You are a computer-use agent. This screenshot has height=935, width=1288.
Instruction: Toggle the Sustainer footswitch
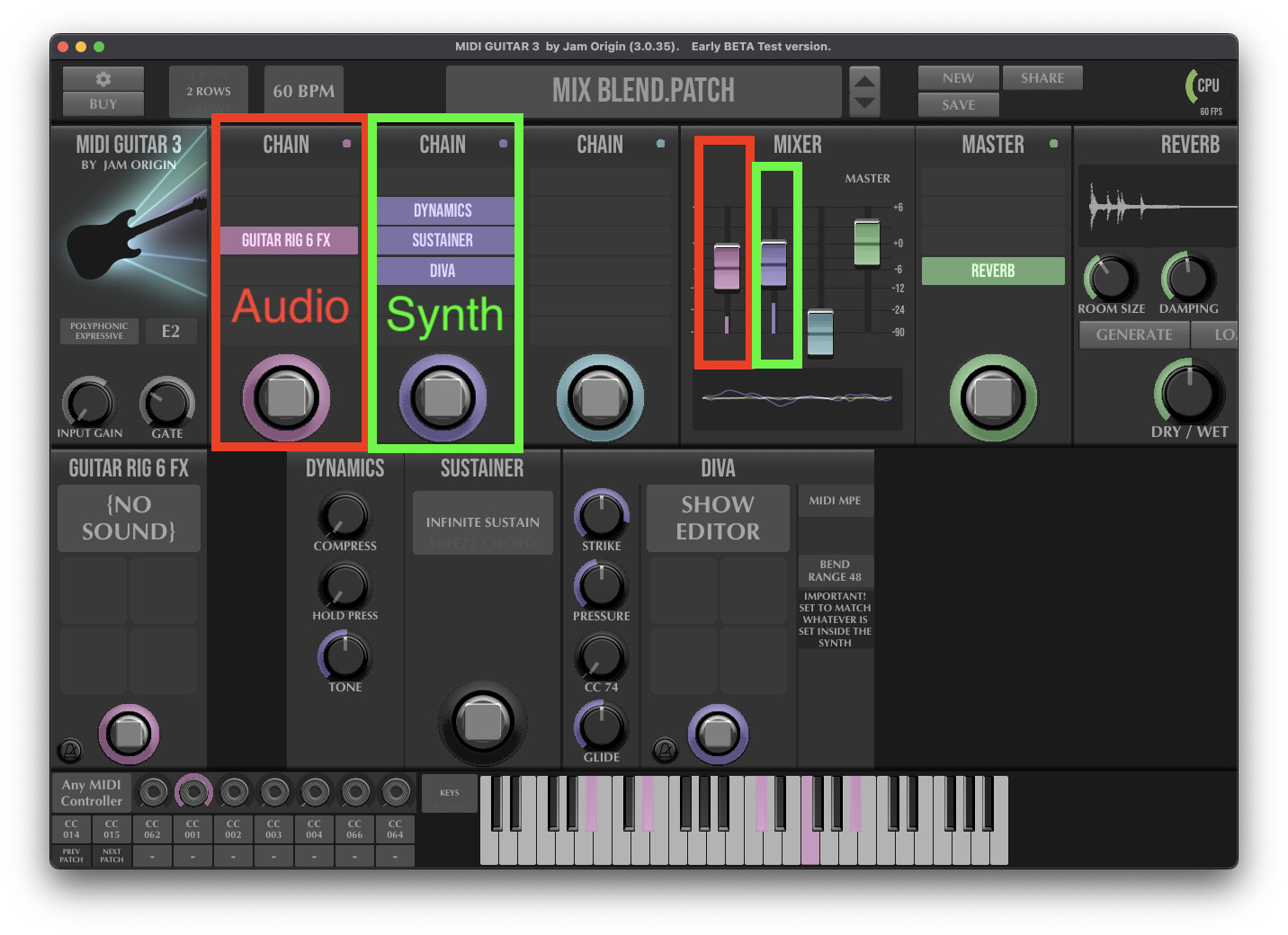[482, 722]
